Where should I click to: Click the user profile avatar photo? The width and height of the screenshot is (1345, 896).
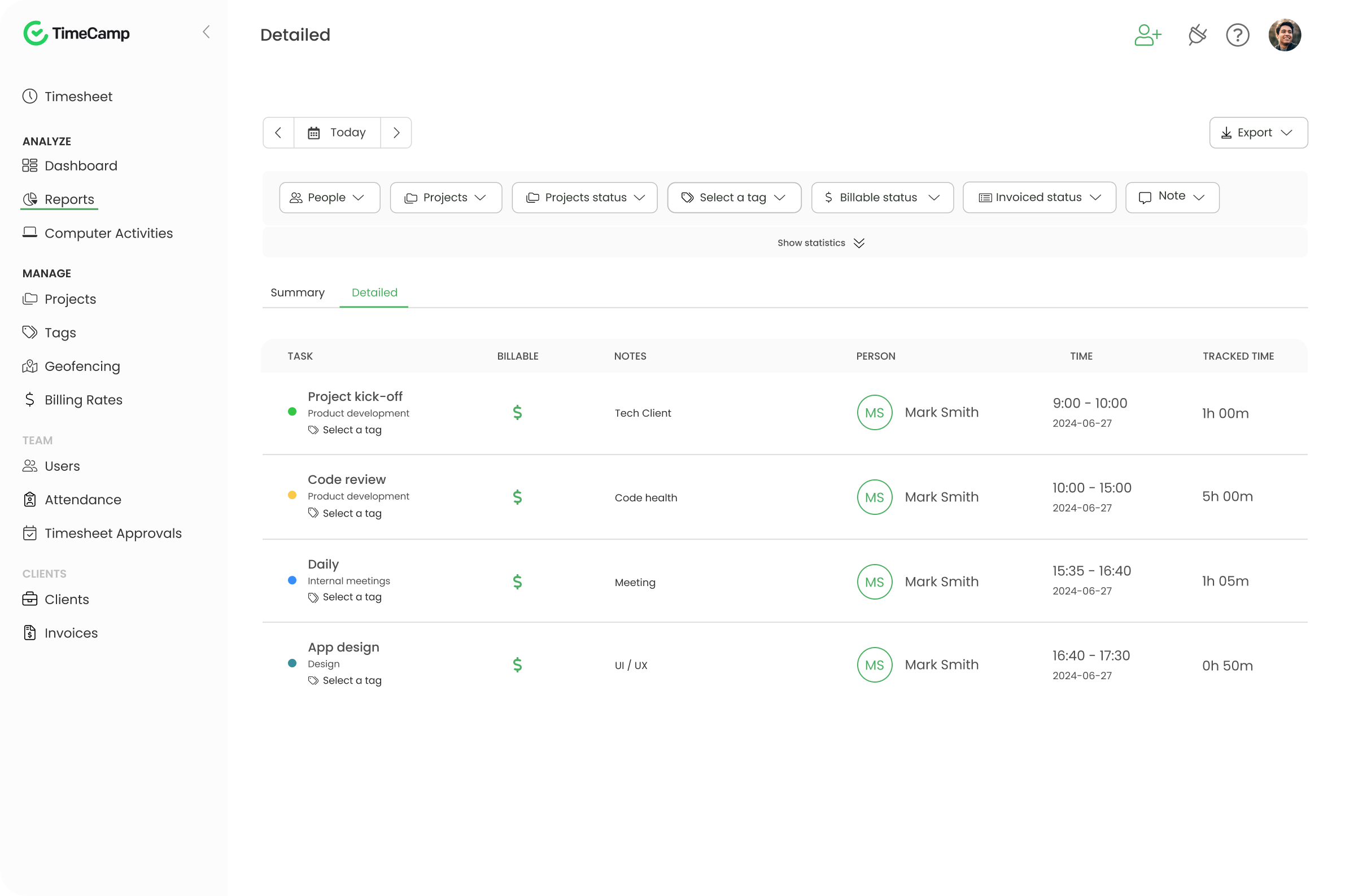point(1284,35)
